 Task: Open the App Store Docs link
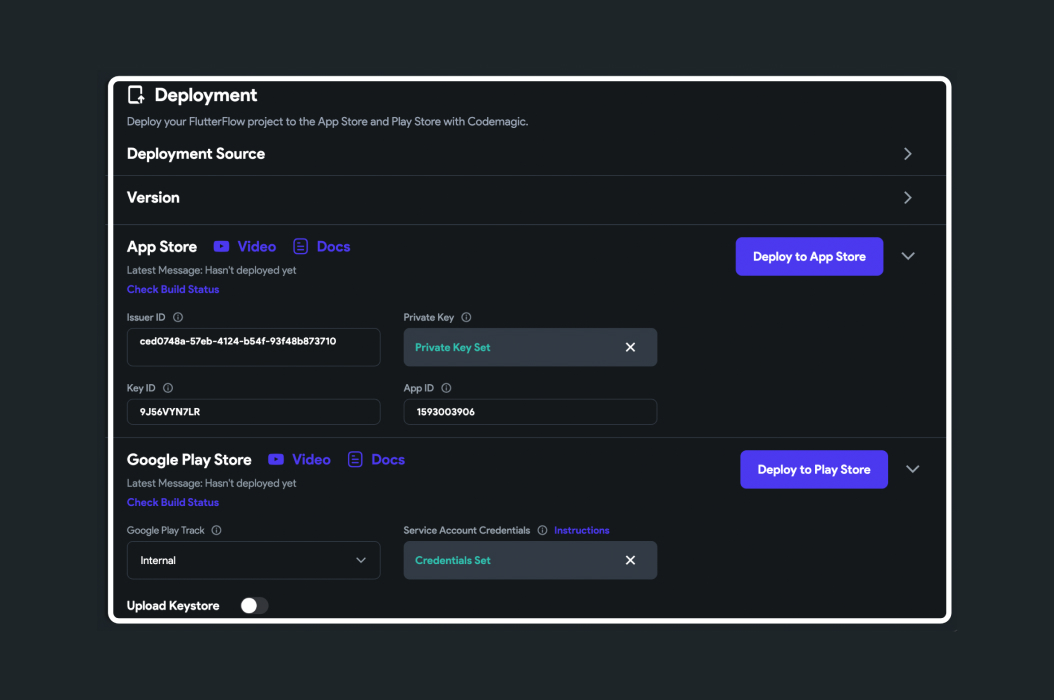tap(333, 247)
